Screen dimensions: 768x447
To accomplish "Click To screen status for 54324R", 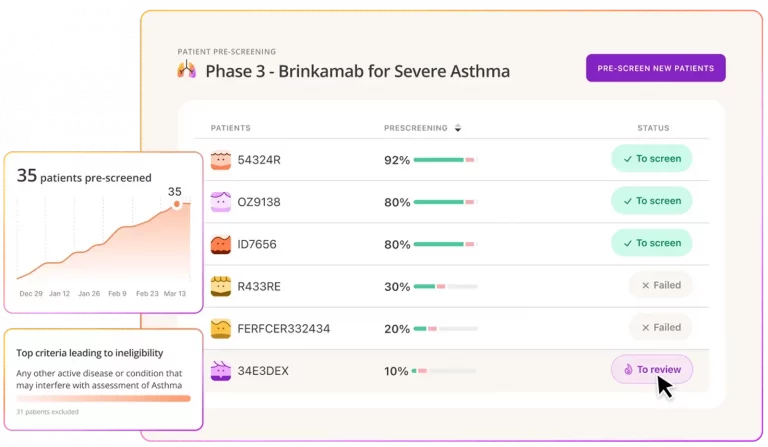I will [x=651, y=159].
